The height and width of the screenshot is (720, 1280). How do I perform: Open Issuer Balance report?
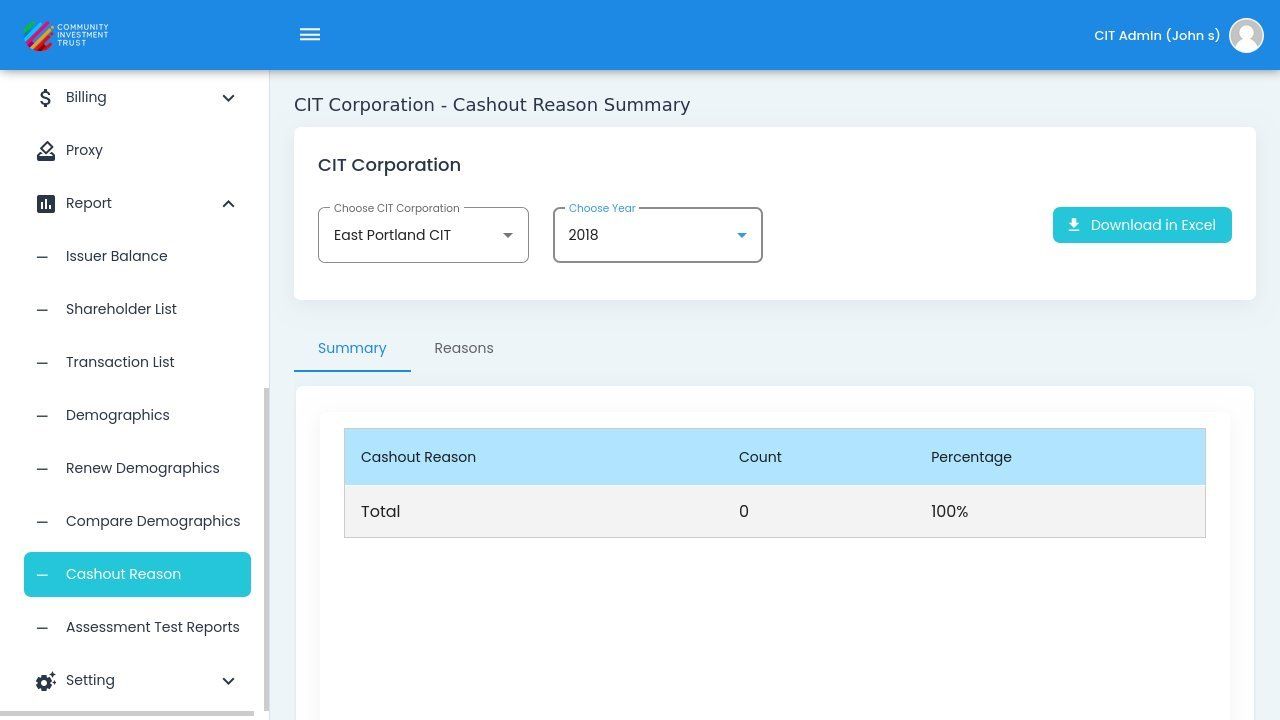pyautogui.click(x=116, y=256)
